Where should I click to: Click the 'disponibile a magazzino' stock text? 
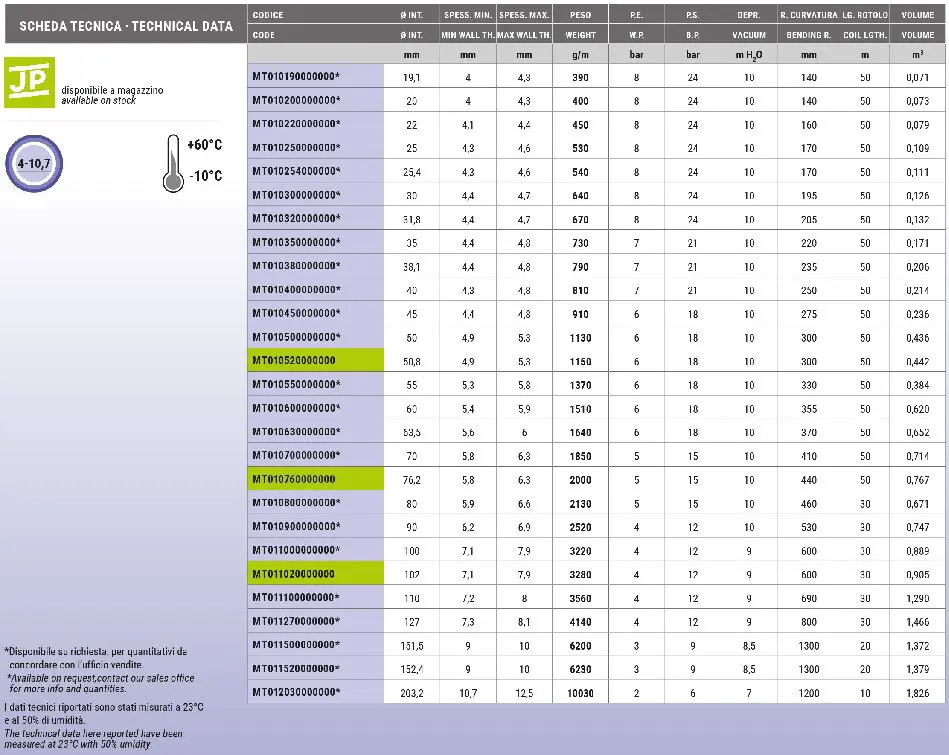click(112, 91)
